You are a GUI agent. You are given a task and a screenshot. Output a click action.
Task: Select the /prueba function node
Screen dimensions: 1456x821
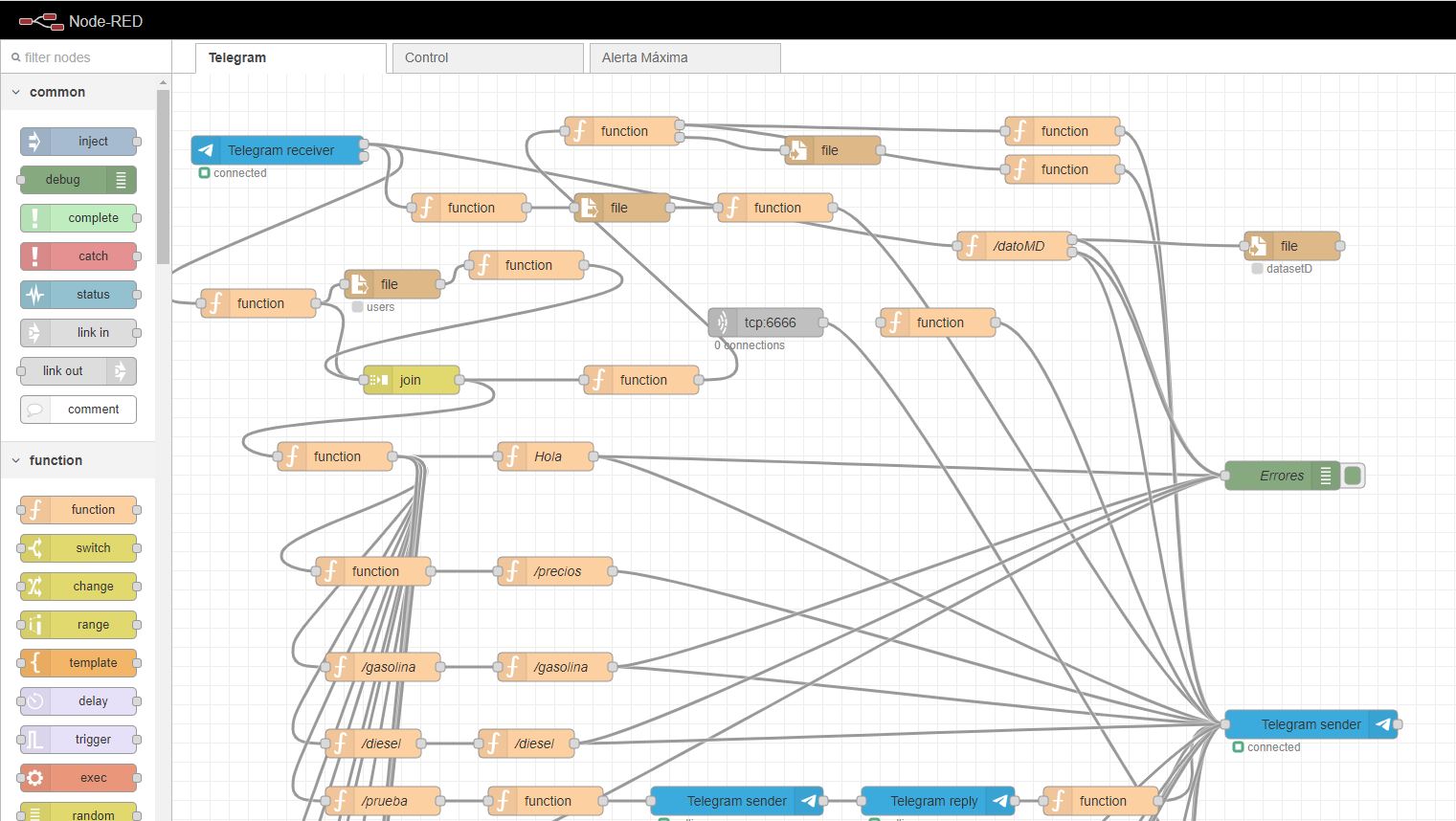[383, 801]
